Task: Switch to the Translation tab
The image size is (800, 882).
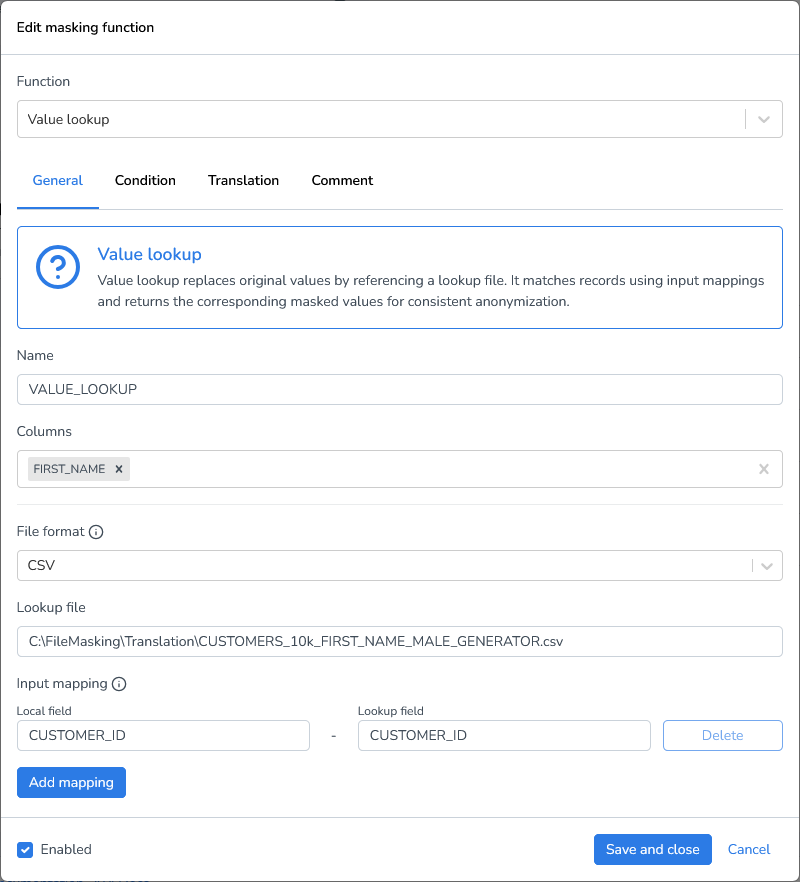Action: coord(243,181)
